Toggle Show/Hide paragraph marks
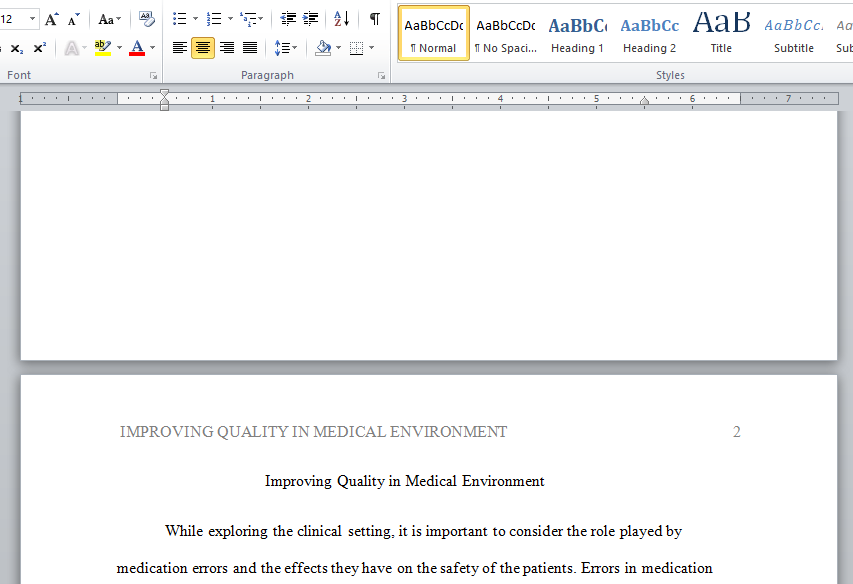 [375, 20]
